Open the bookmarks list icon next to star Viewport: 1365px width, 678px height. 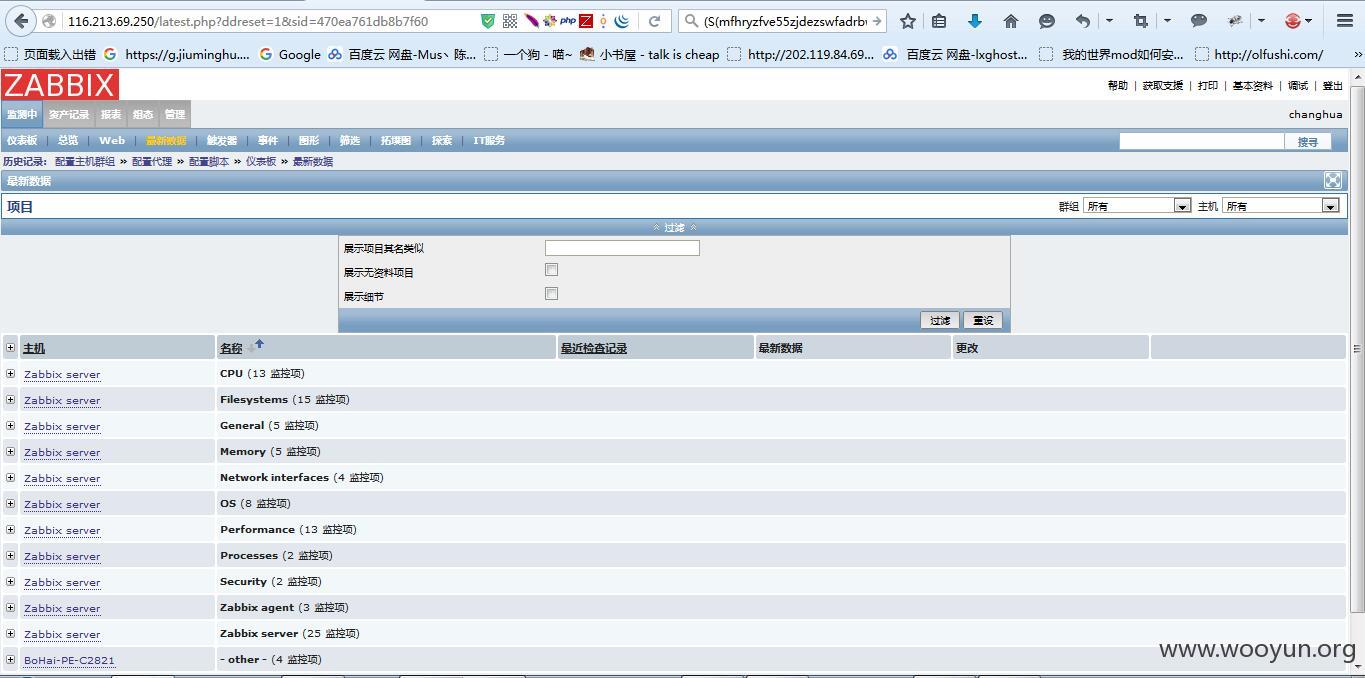939,21
